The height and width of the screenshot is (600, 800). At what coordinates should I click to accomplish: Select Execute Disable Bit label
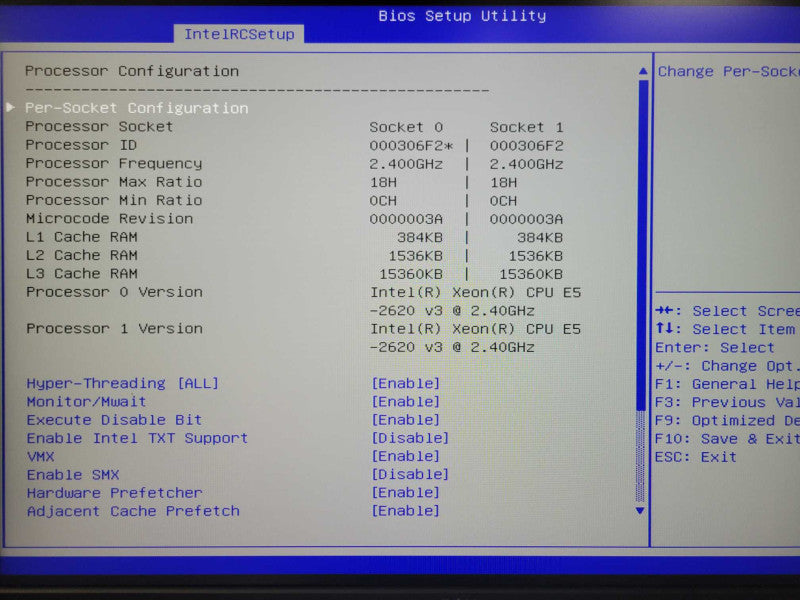(114, 420)
